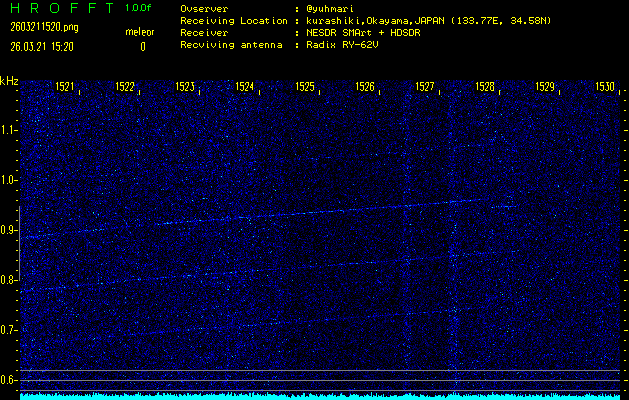Screen dimensions: 629x400
Task: Click the 0.6 kHz frequency label
Action: click(9, 380)
